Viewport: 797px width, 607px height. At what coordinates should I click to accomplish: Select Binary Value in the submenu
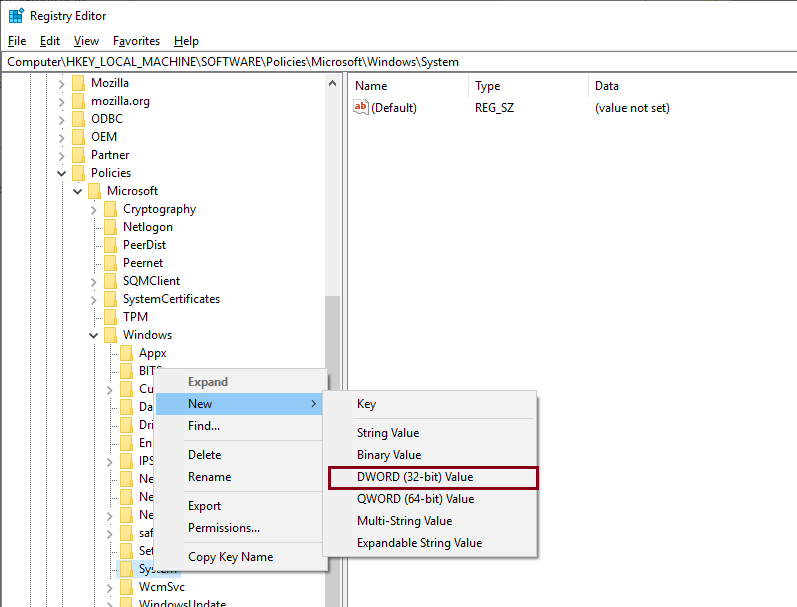(x=430, y=454)
